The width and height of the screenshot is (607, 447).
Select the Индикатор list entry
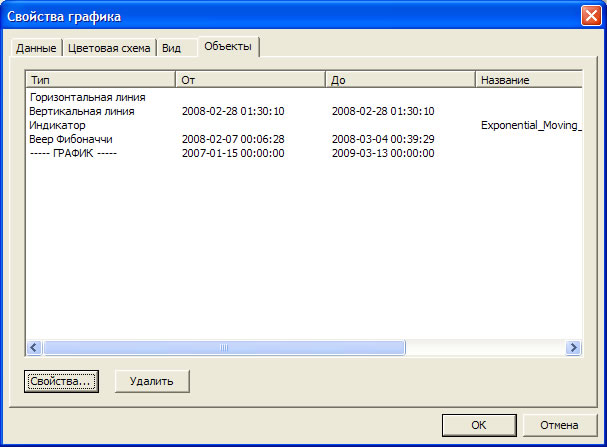tap(58, 125)
